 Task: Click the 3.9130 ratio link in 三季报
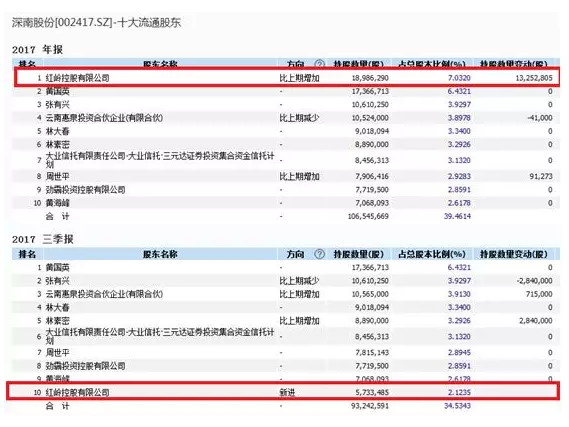pyautogui.click(x=459, y=294)
